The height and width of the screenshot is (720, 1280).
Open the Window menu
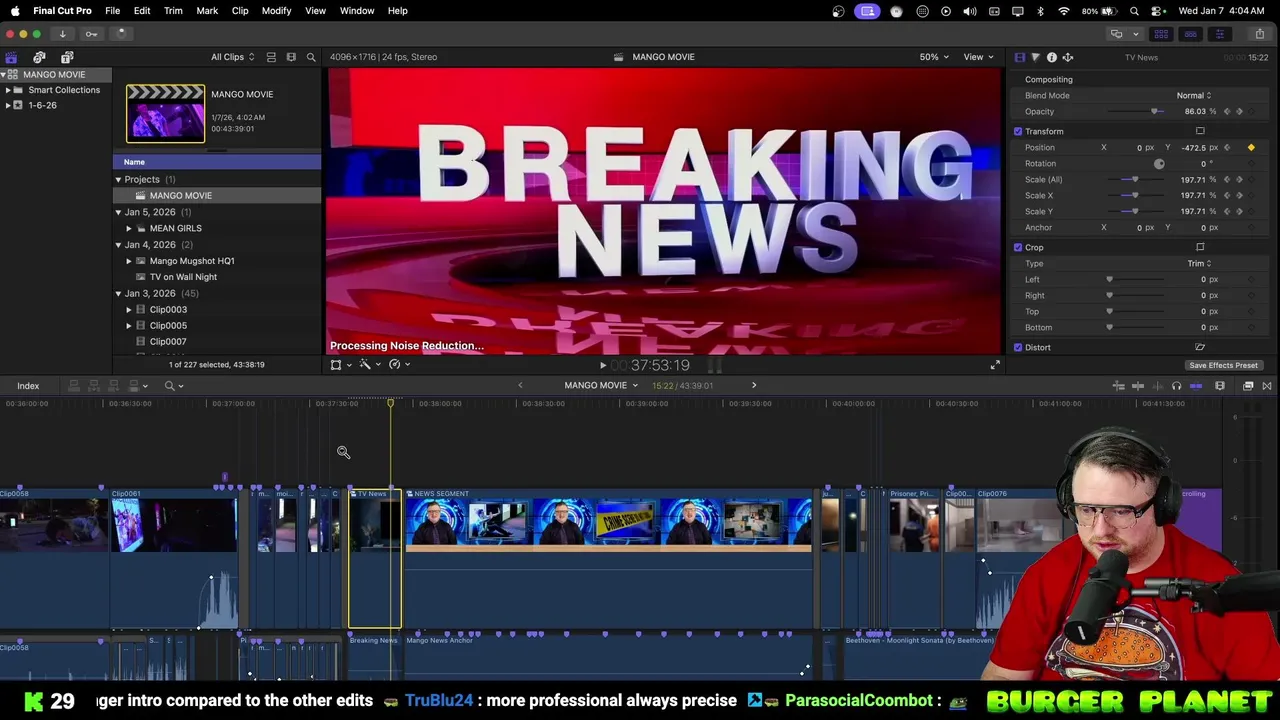(357, 11)
